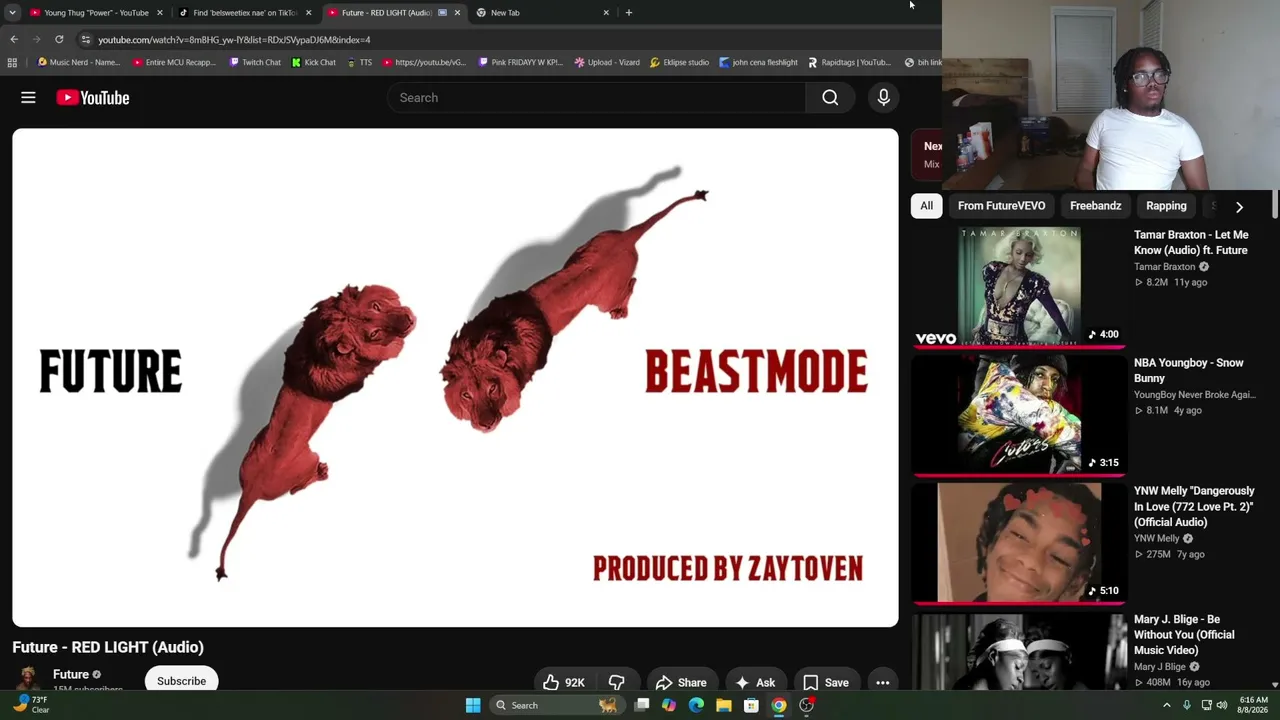Open a new browser tab with plus
This screenshot has width=1280, height=720.
[x=628, y=12]
